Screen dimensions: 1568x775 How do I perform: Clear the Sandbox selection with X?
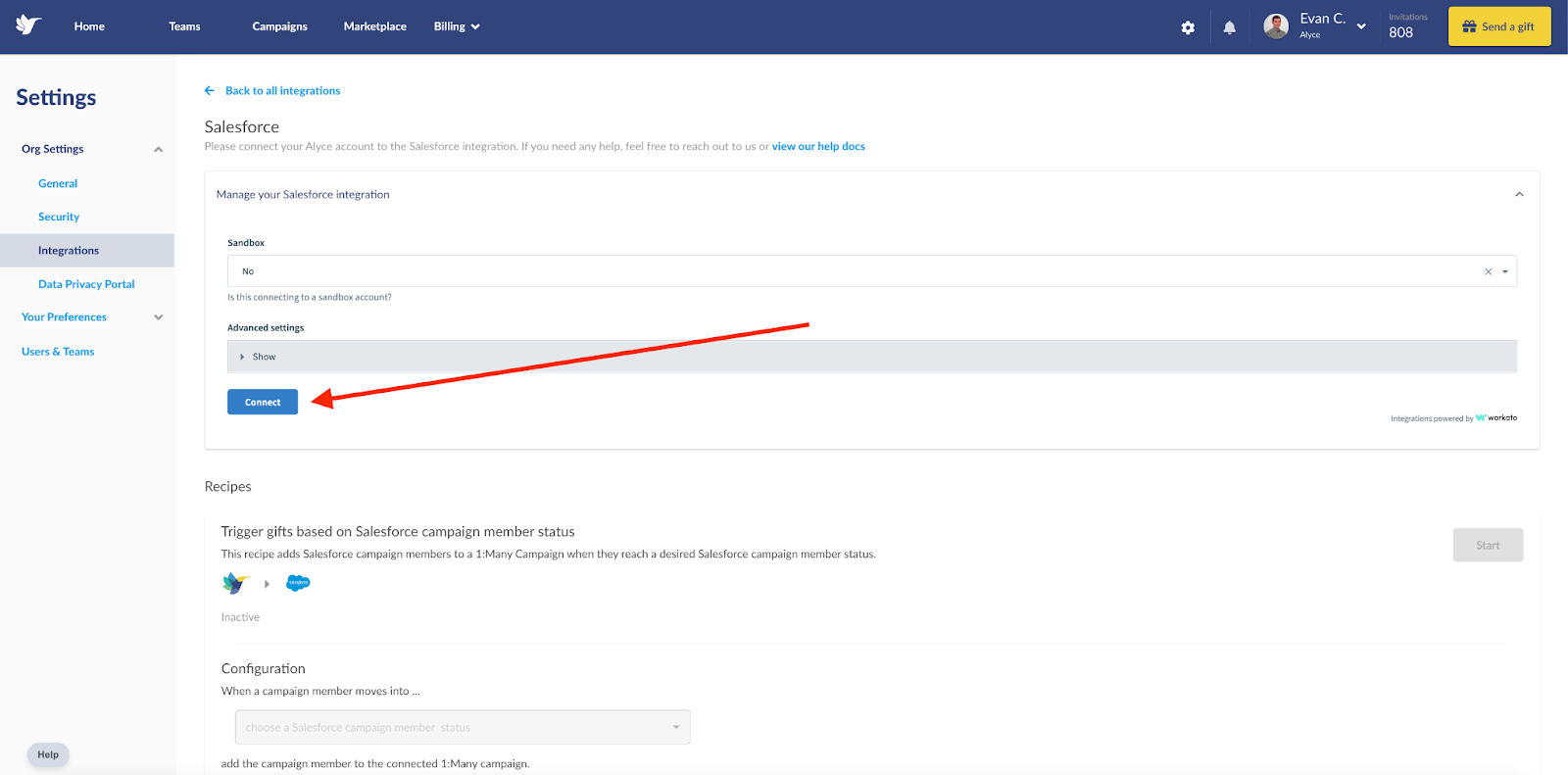(1488, 271)
